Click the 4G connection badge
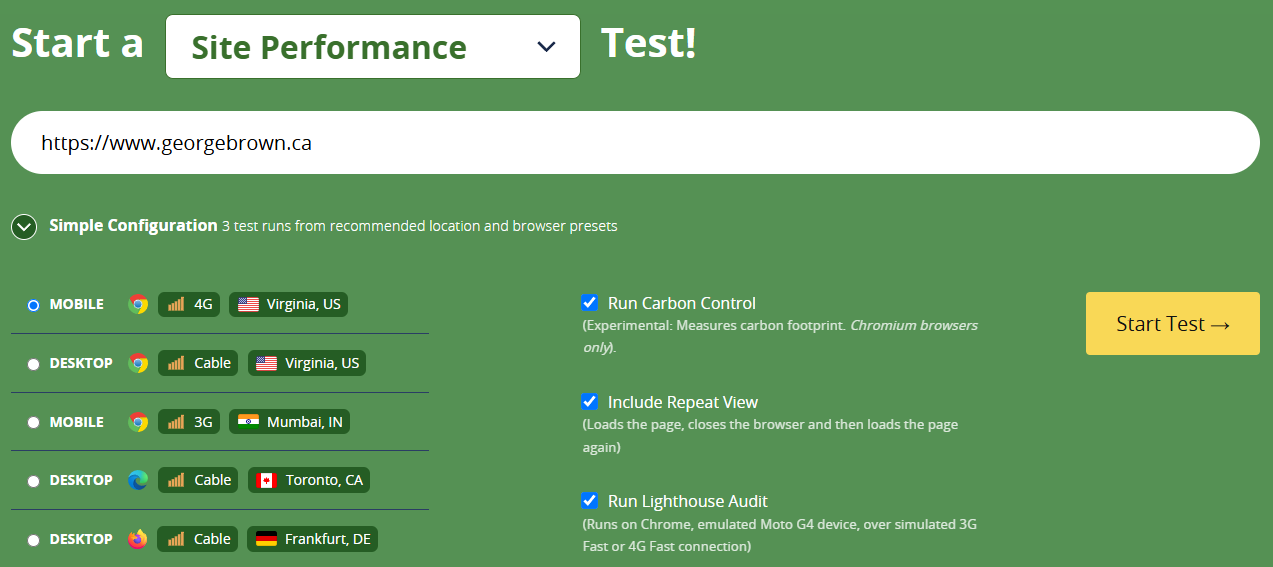 tap(189, 304)
